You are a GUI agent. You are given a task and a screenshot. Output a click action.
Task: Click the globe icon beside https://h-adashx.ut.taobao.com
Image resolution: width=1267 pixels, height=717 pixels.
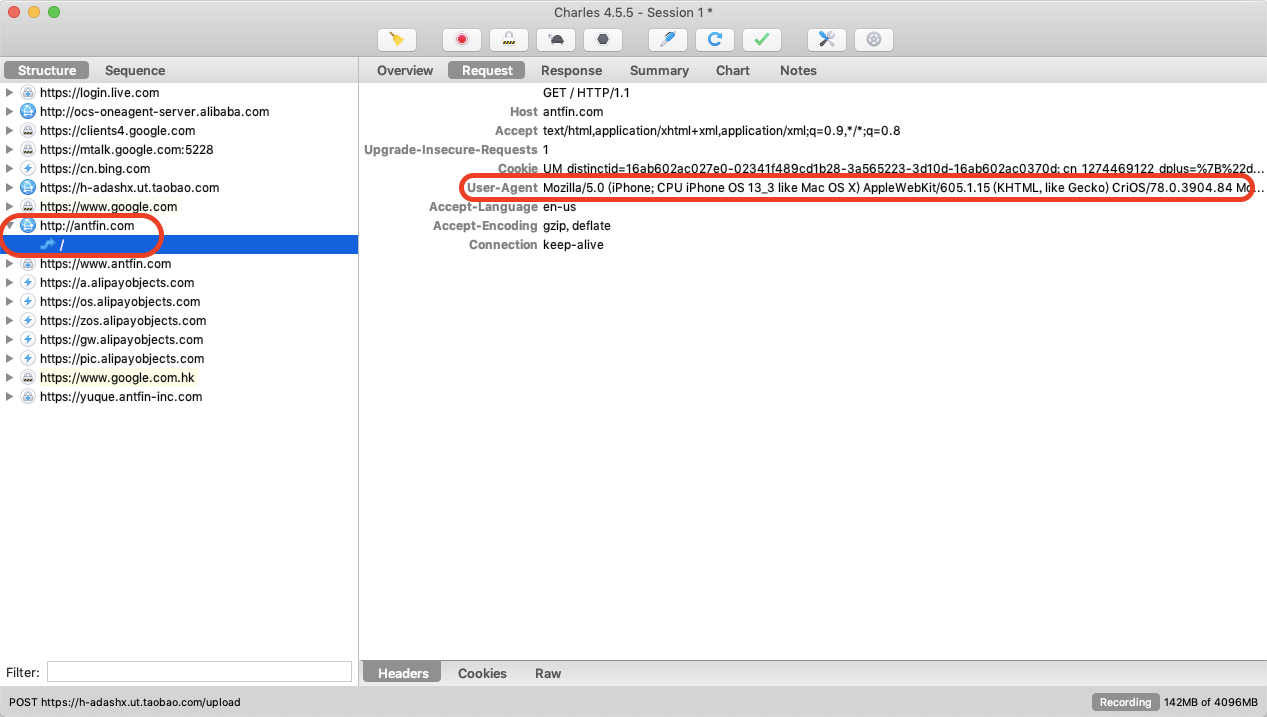coord(28,188)
